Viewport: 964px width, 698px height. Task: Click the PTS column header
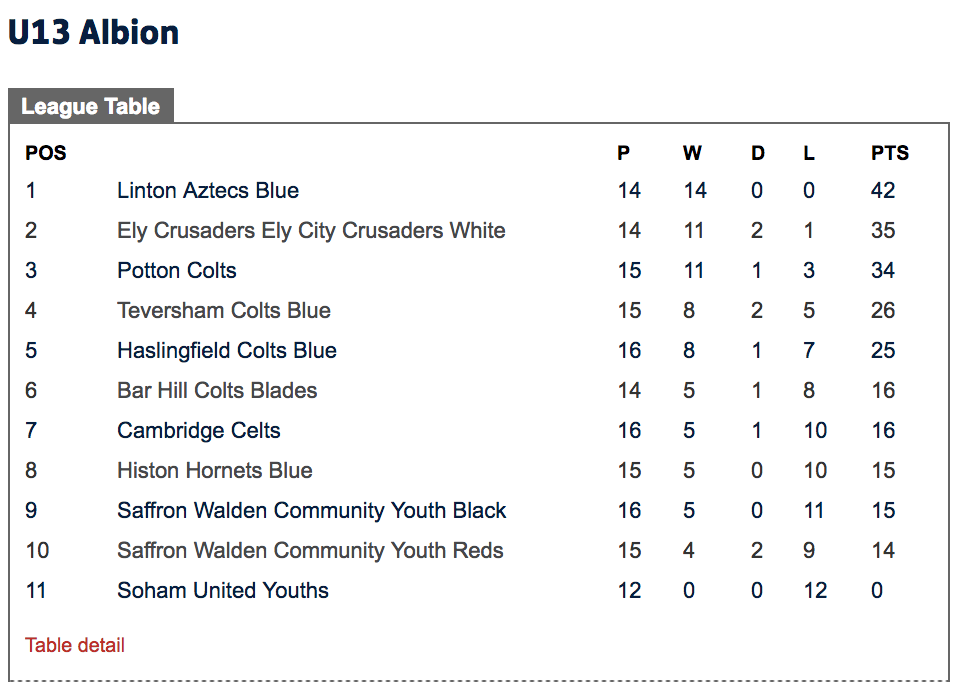(890, 153)
